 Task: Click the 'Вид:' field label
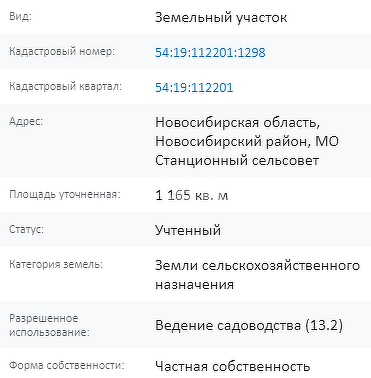20,16
